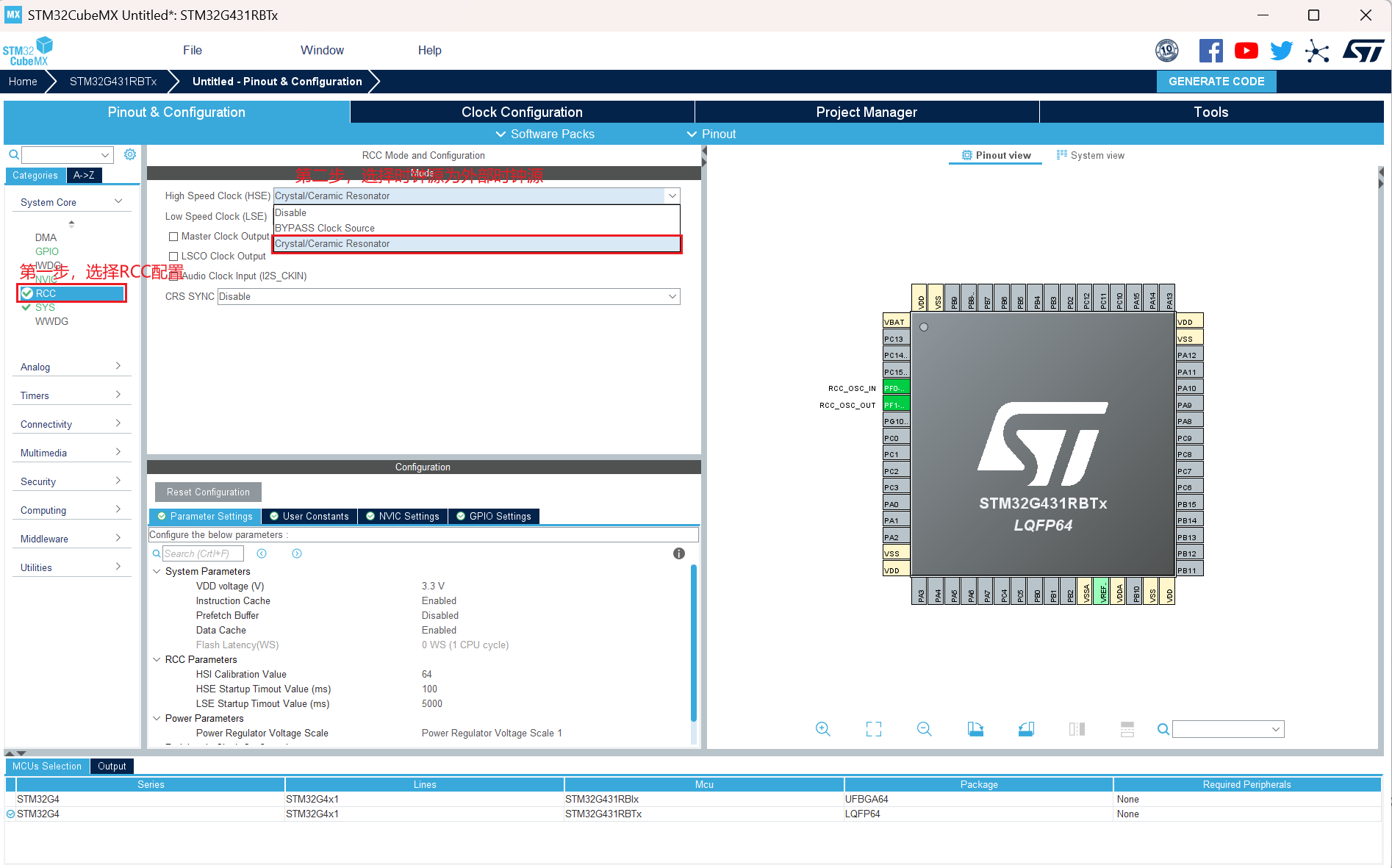Click Reset Configuration button
The width and height of the screenshot is (1392, 868).
tap(208, 492)
